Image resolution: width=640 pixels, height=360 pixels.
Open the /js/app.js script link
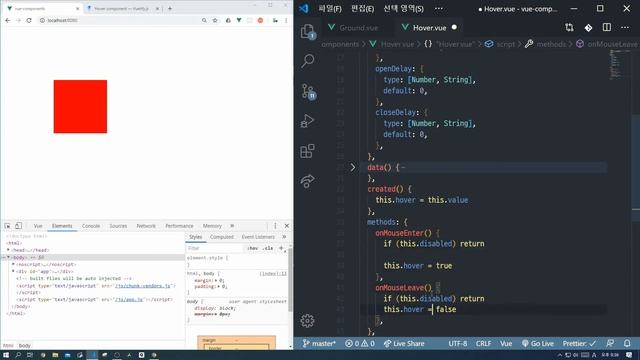pyautogui.click(x=129, y=299)
